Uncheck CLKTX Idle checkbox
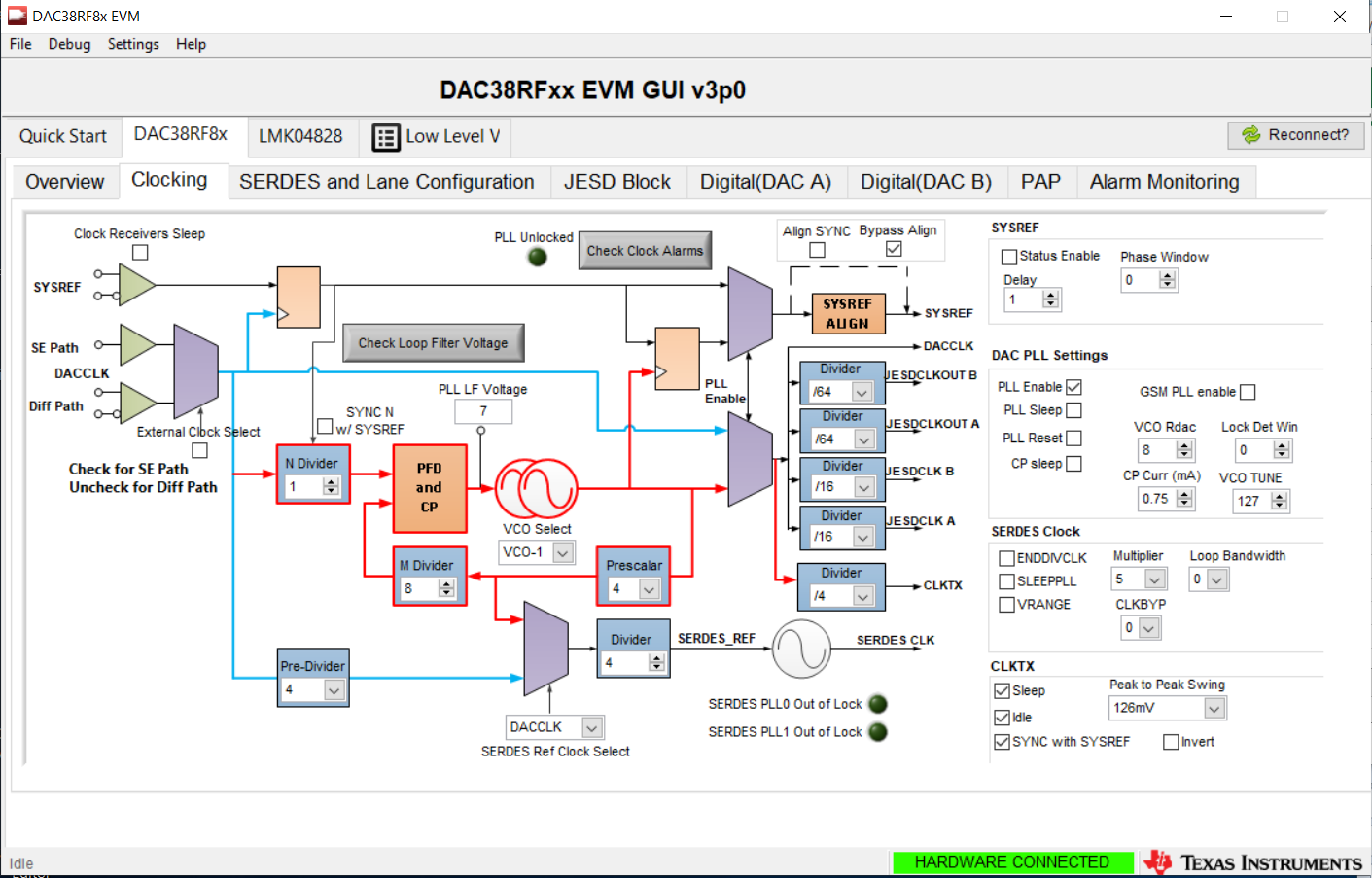Image resolution: width=1372 pixels, height=878 pixels. coord(1002,718)
